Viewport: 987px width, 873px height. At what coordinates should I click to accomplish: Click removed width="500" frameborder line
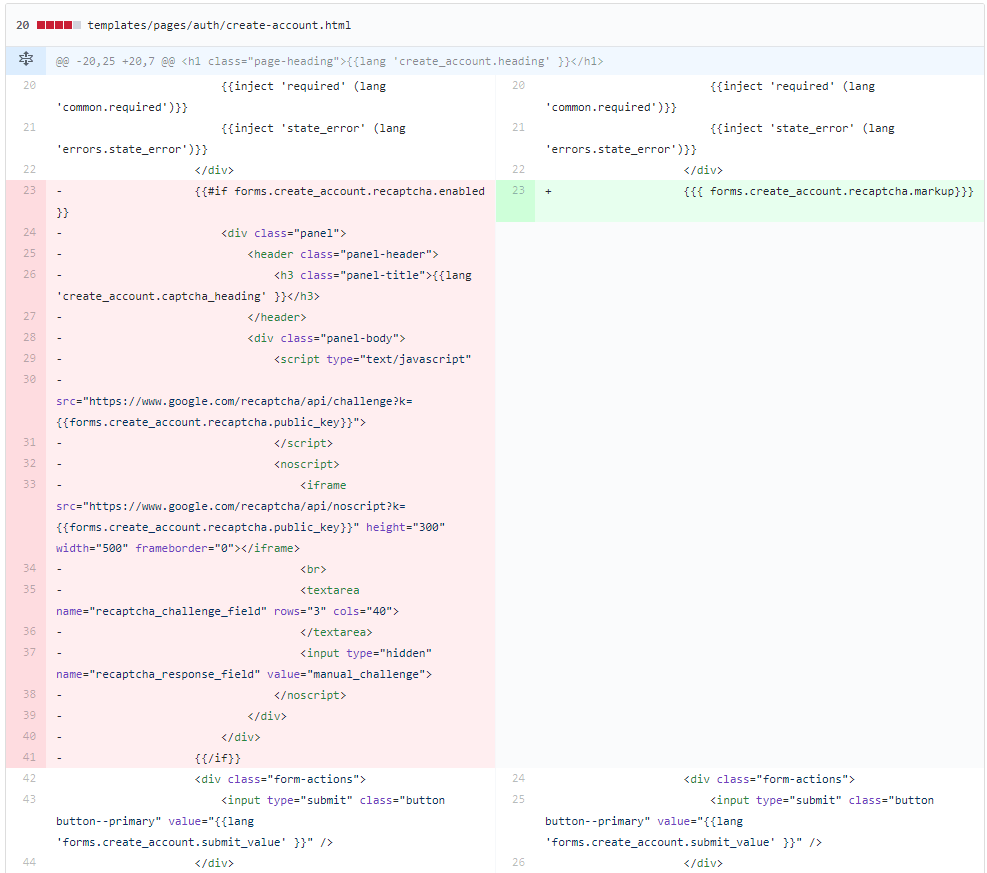click(x=178, y=548)
